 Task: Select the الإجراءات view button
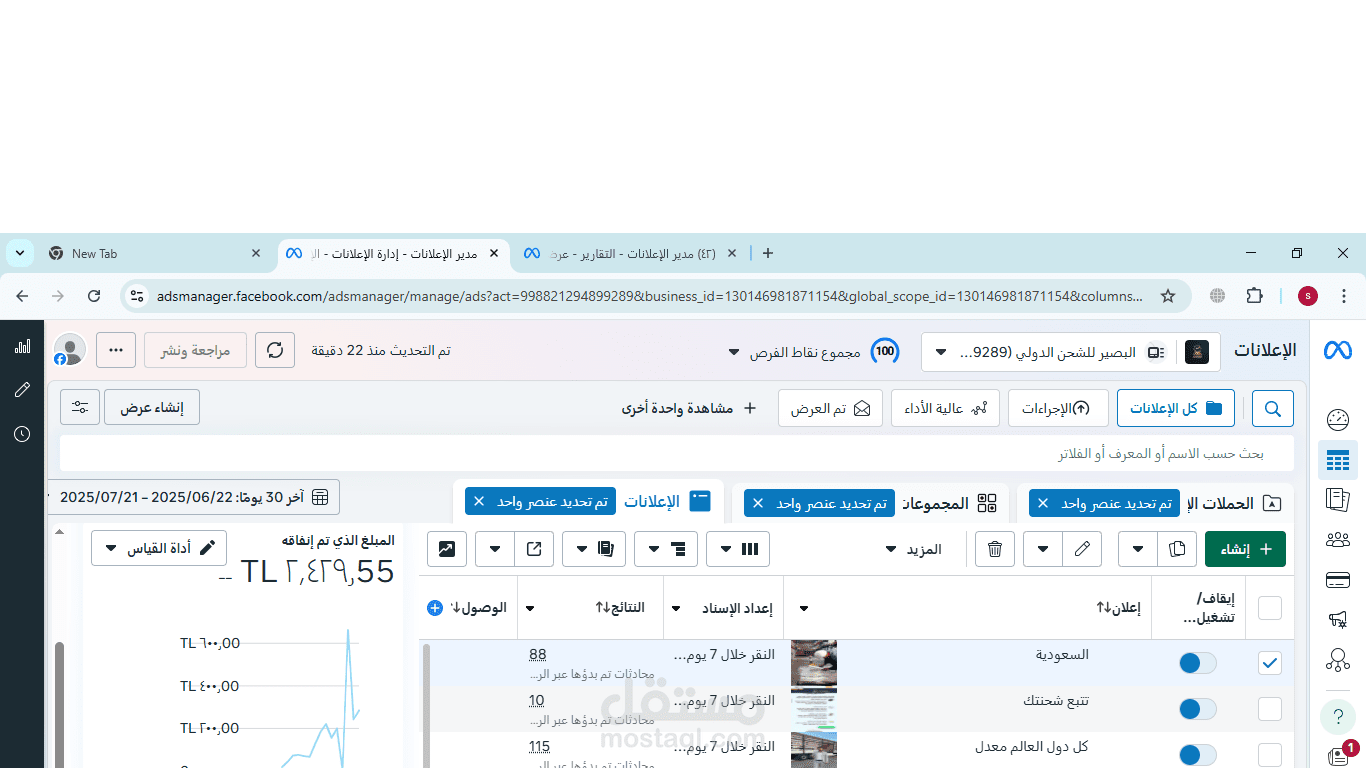coord(1058,408)
